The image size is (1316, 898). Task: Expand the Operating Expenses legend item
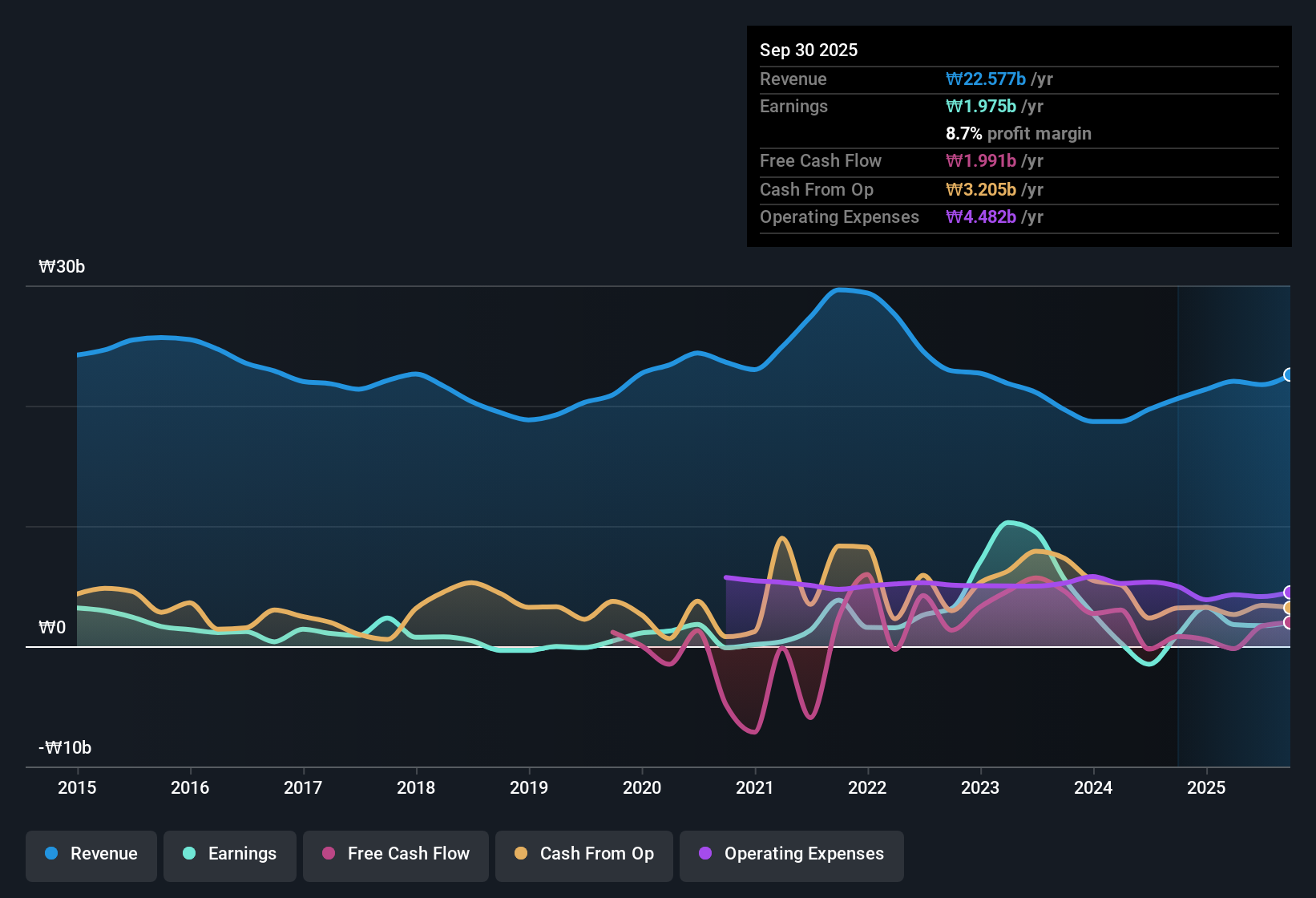pyautogui.click(x=791, y=854)
